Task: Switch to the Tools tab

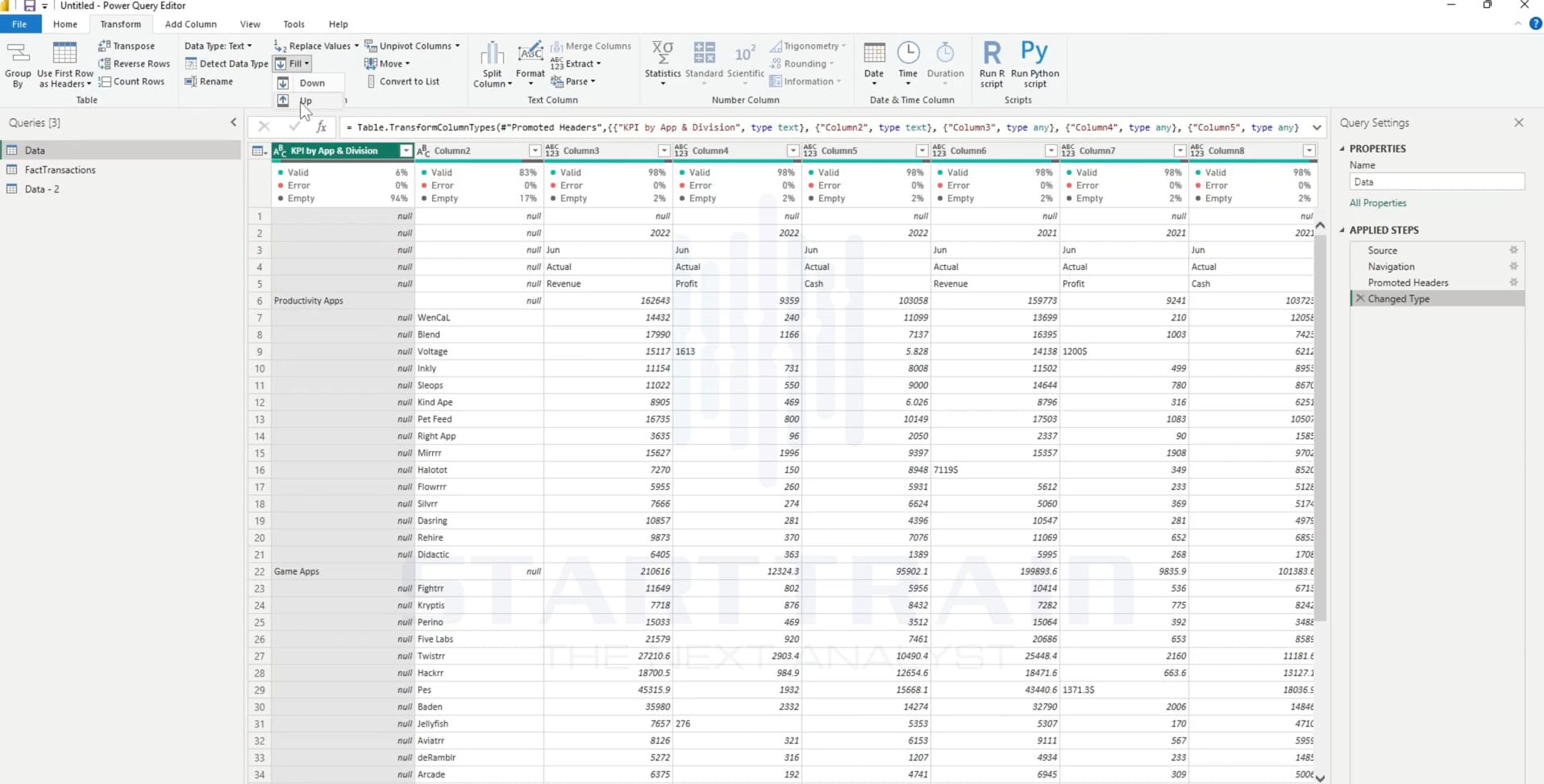Action: pos(293,24)
